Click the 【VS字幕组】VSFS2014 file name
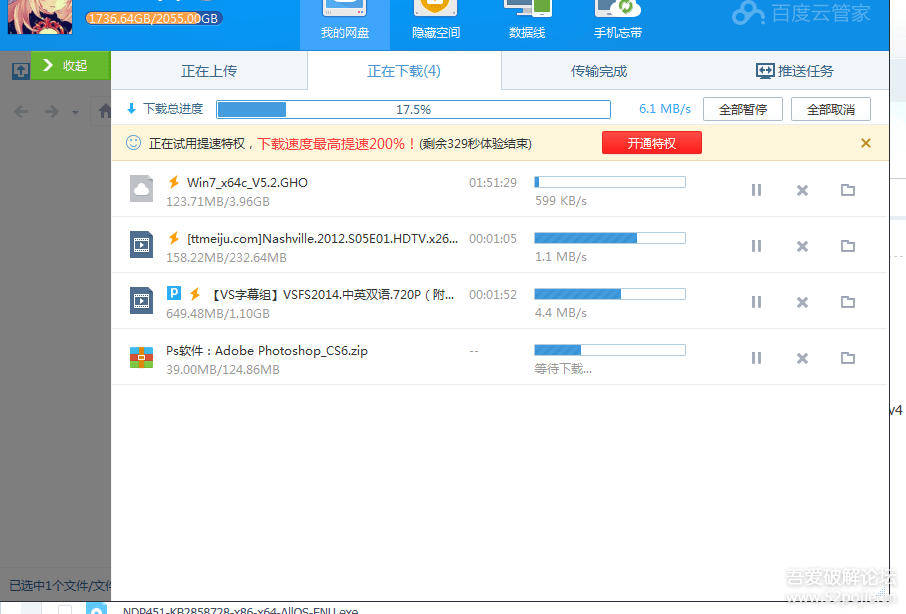Viewport: 906px width, 614px height. tap(332, 295)
